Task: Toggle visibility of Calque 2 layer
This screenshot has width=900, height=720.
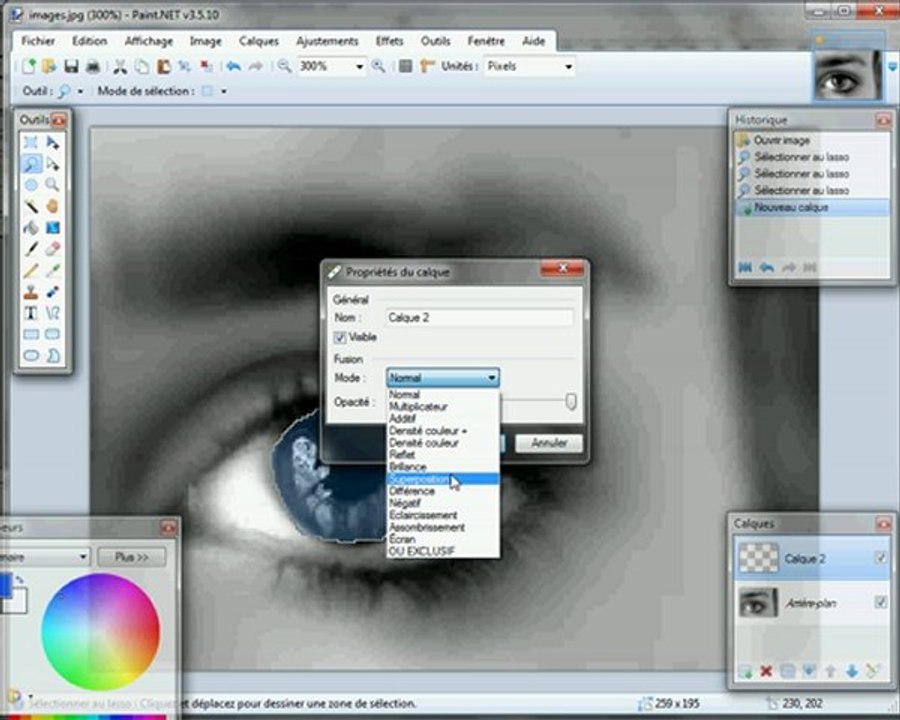Action: (880, 558)
